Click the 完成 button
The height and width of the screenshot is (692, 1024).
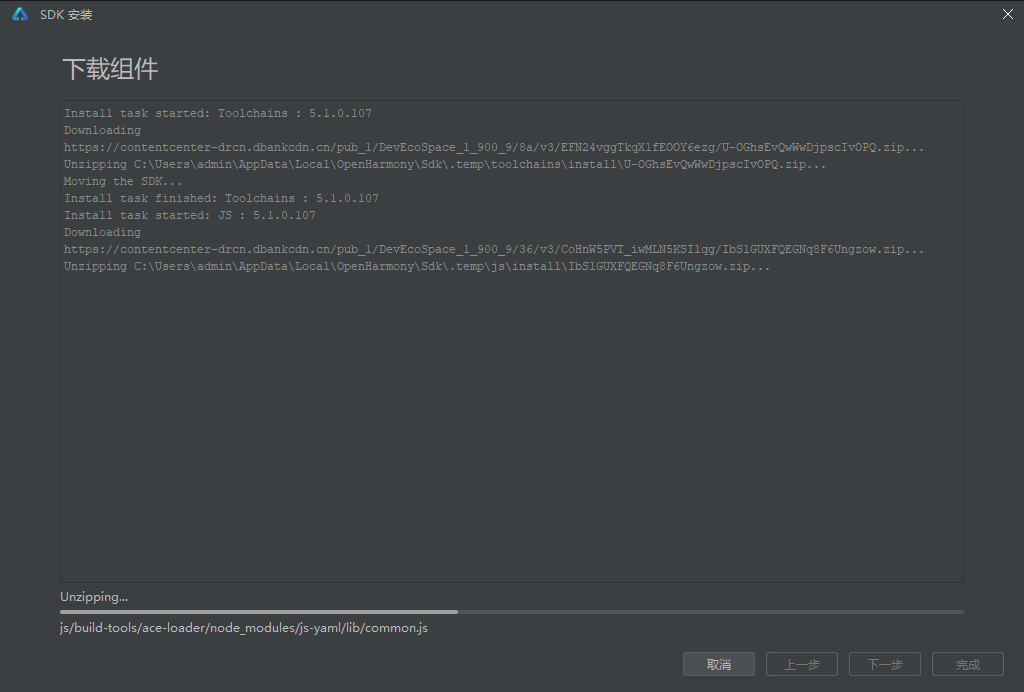click(x=968, y=664)
